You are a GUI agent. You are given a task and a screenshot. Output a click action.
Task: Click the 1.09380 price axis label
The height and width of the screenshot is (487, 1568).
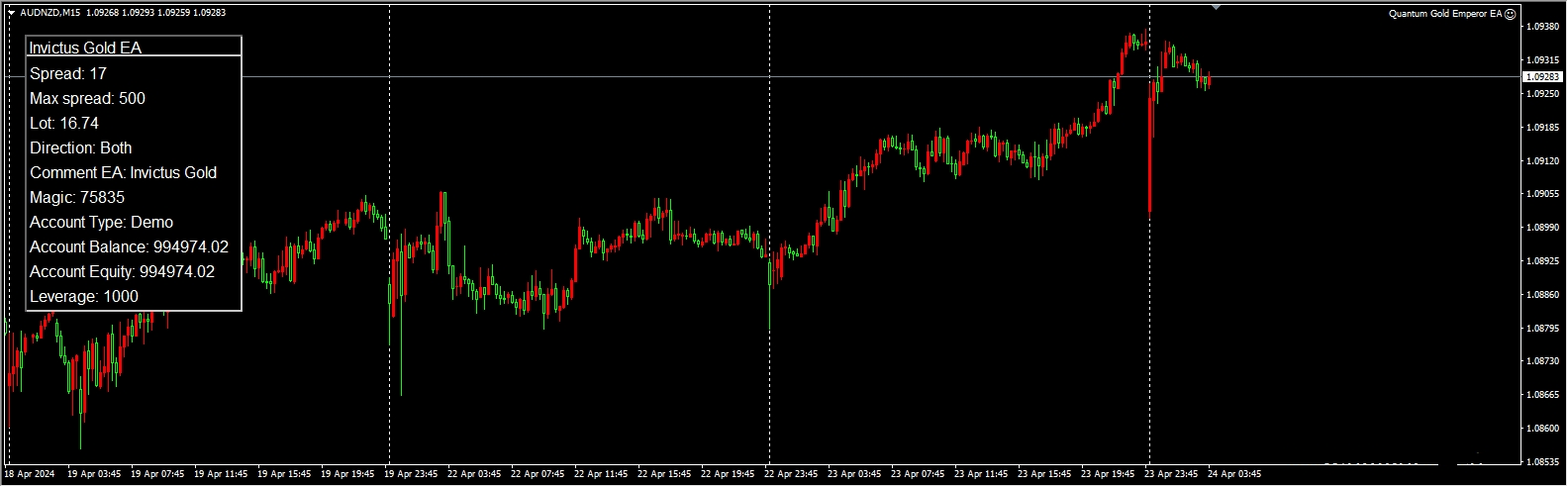[1542, 27]
